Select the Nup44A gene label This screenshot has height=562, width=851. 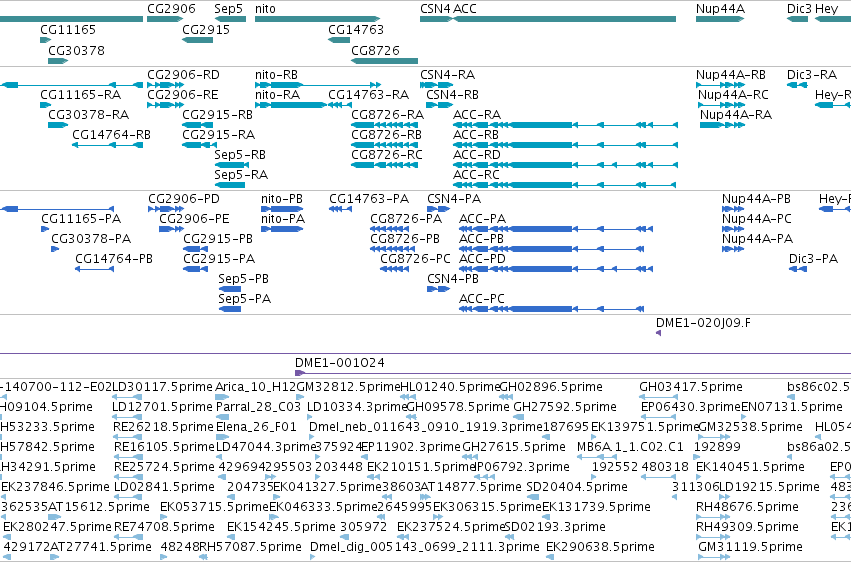(720, 9)
